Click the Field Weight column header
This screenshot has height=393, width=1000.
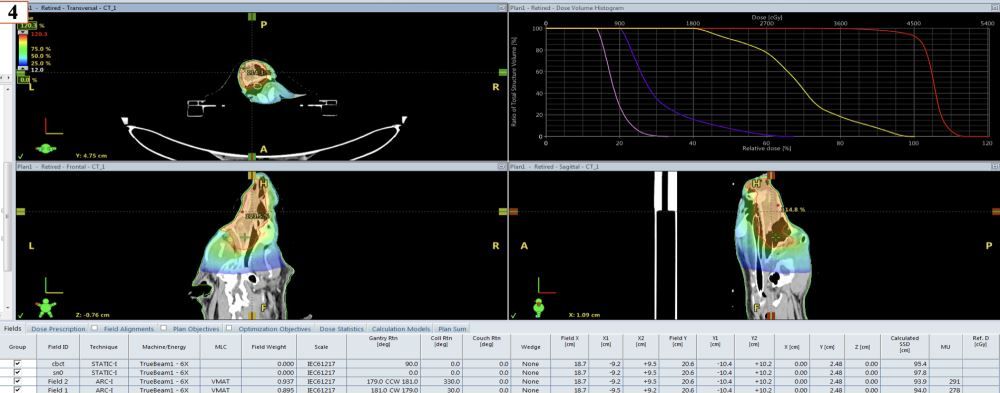pyautogui.click(x=268, y=347)
